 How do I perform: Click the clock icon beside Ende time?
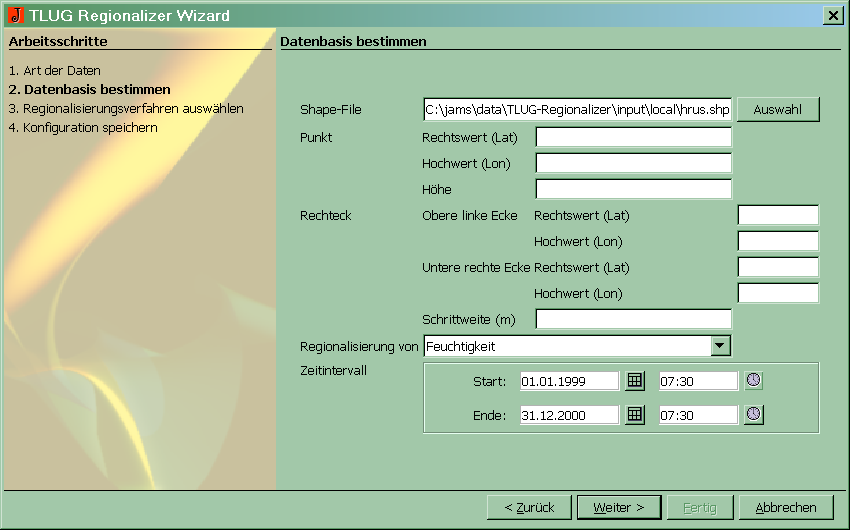coord(753,415)
